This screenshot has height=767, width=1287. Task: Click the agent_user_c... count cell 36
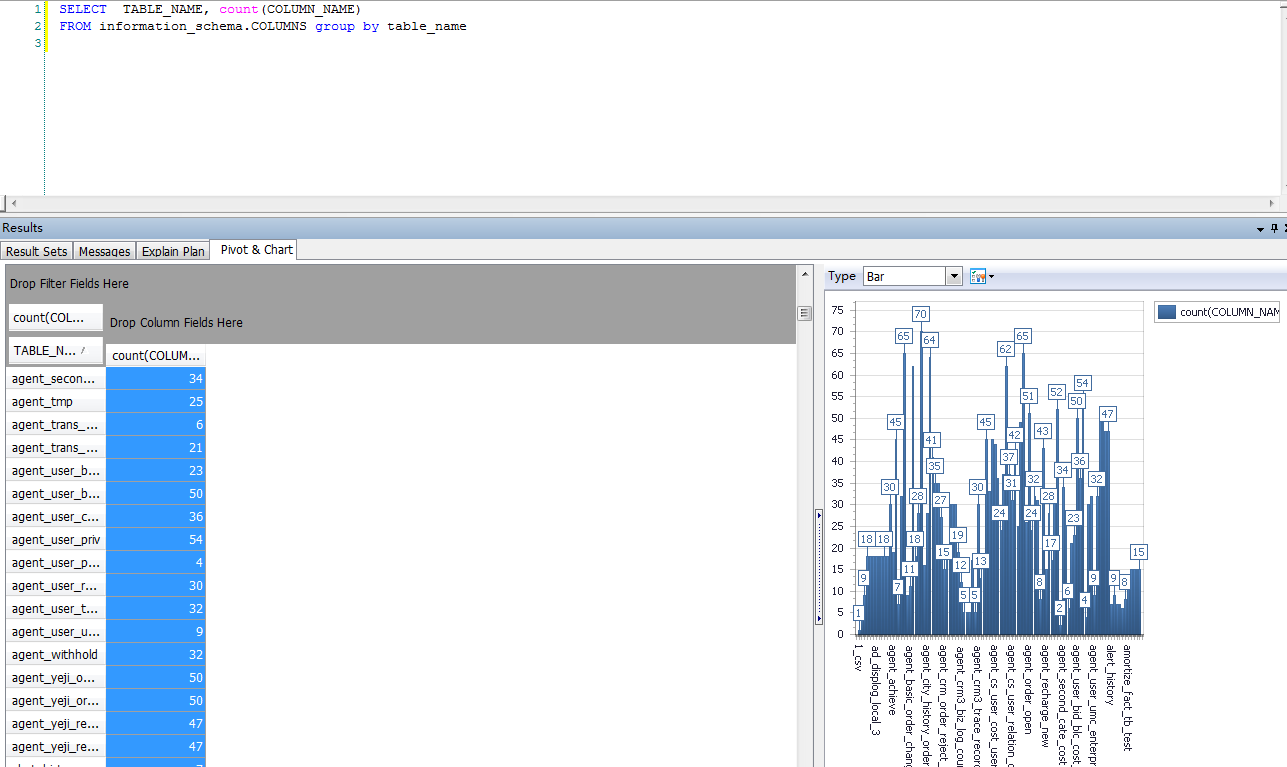[x=156, y=517]
